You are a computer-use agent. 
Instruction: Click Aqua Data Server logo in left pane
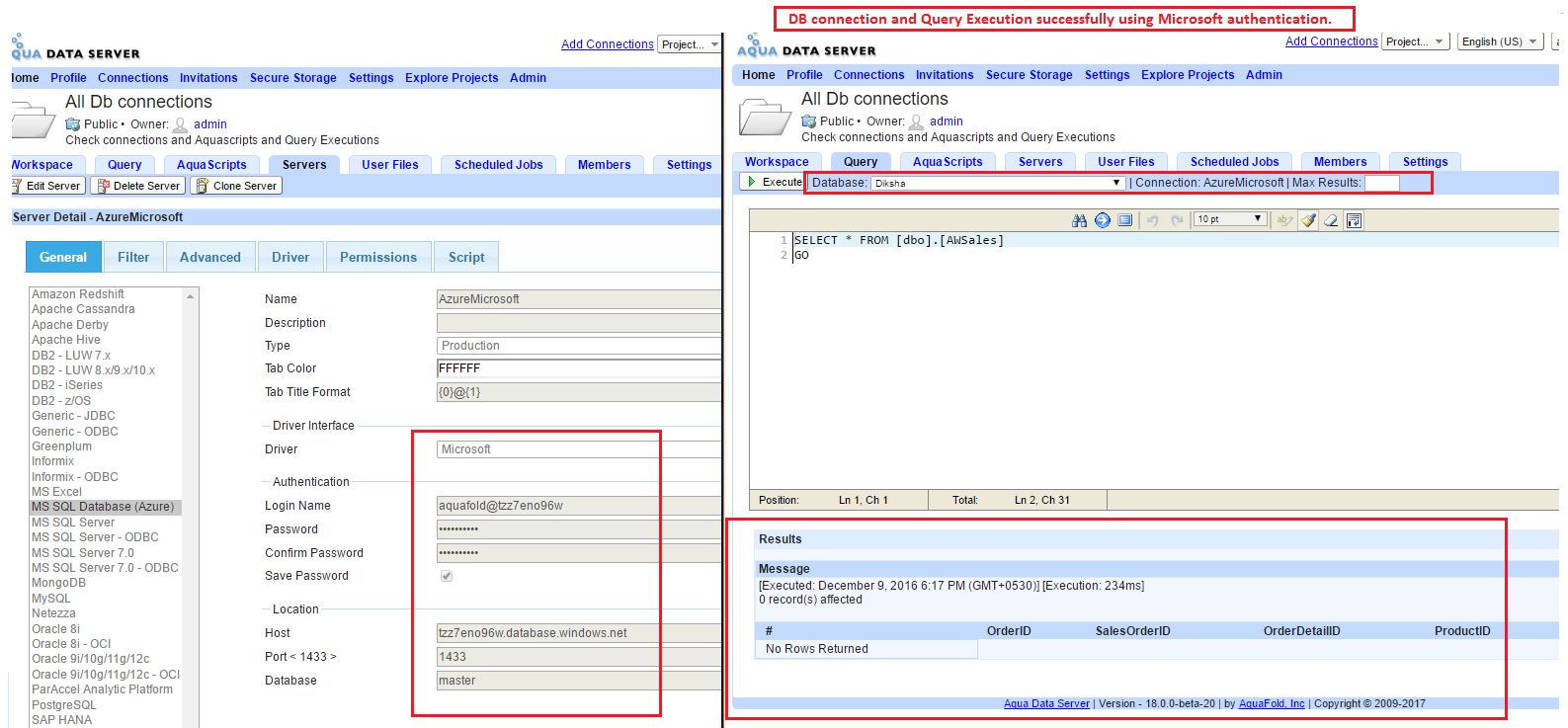point(75,48)
